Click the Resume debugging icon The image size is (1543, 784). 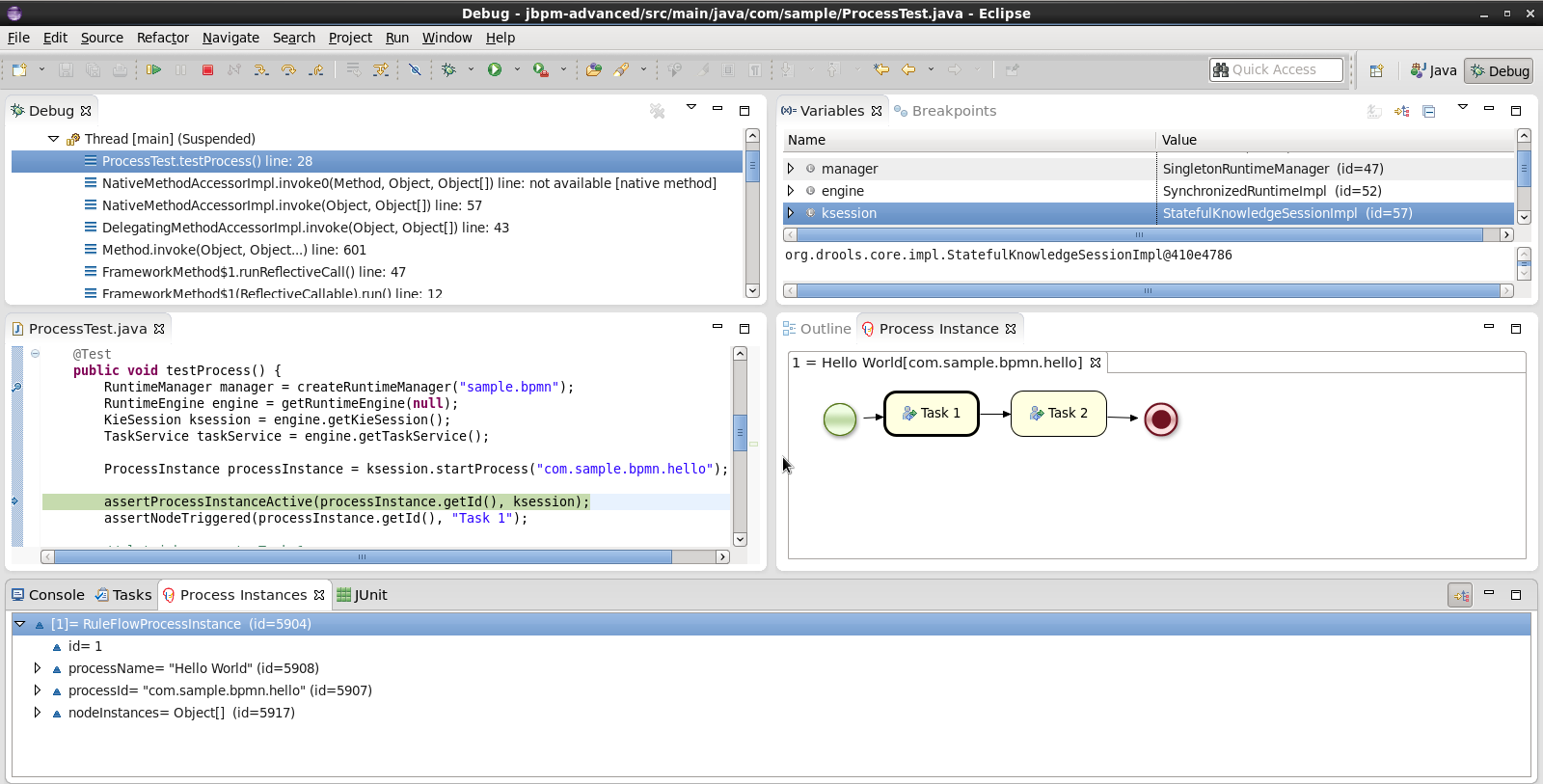click(x=153, y=69)
